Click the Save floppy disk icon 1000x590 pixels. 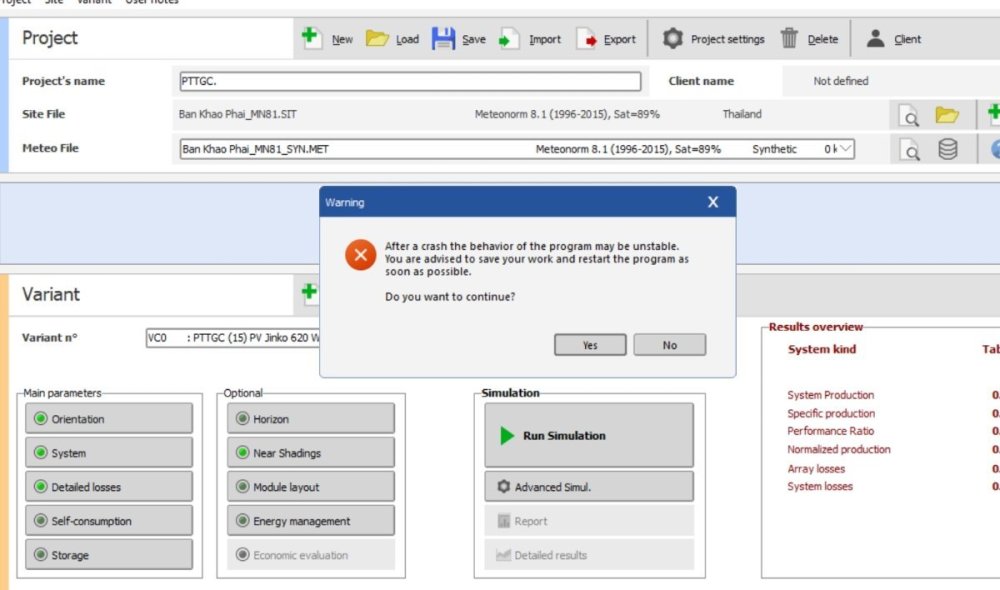(x=443, y=39)
